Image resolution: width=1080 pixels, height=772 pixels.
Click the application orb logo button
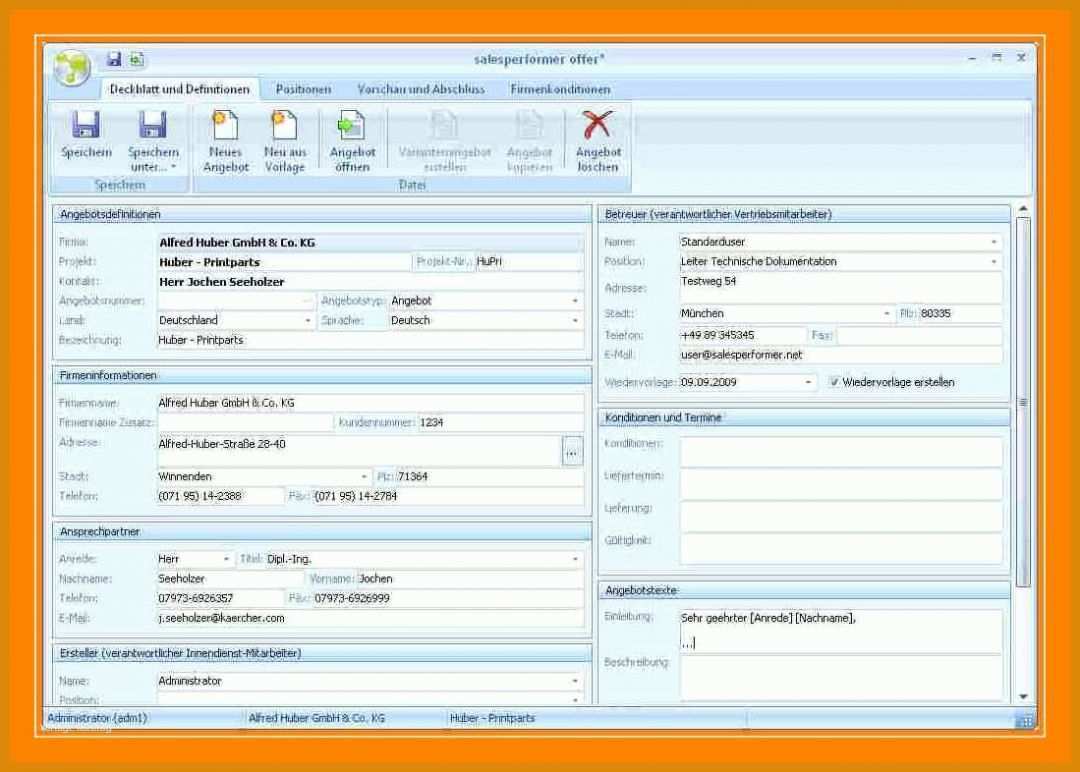coord(72,67)
